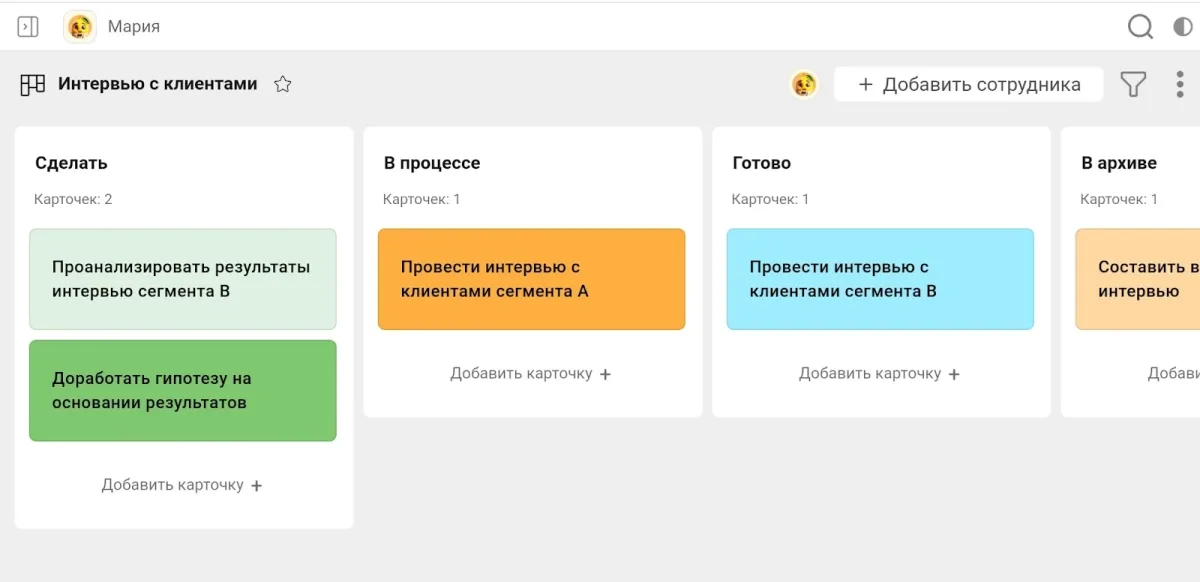This screenshot has height=582, width=1200.
Task: Open Мария's profile avatar
Action: click(x=80, y=27)
